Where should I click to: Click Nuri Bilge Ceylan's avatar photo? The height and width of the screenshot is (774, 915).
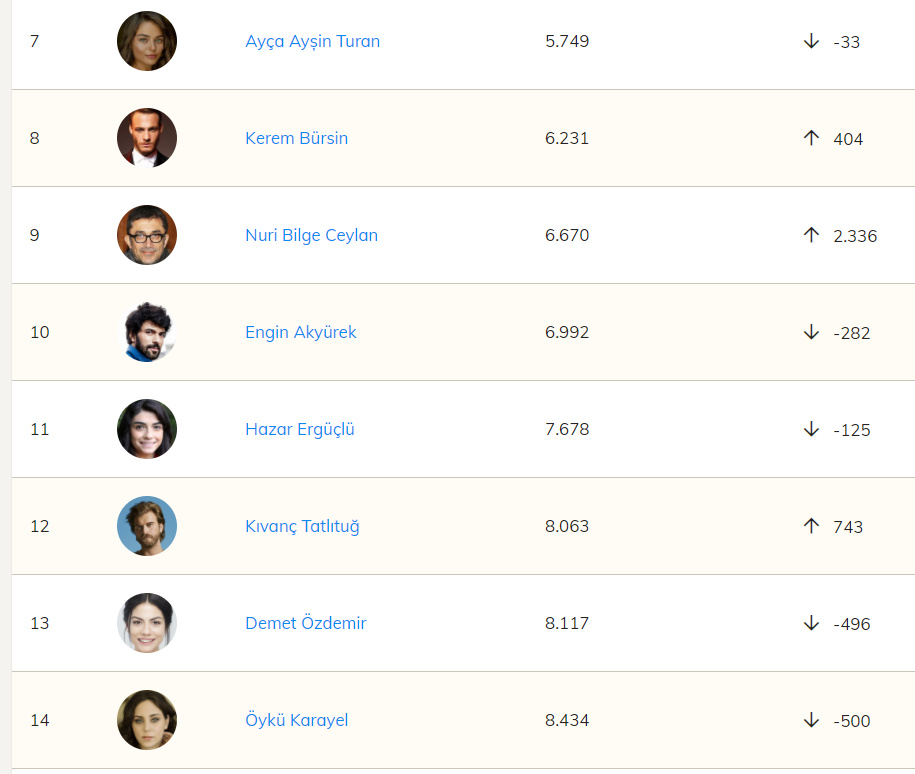pos(147,235)
